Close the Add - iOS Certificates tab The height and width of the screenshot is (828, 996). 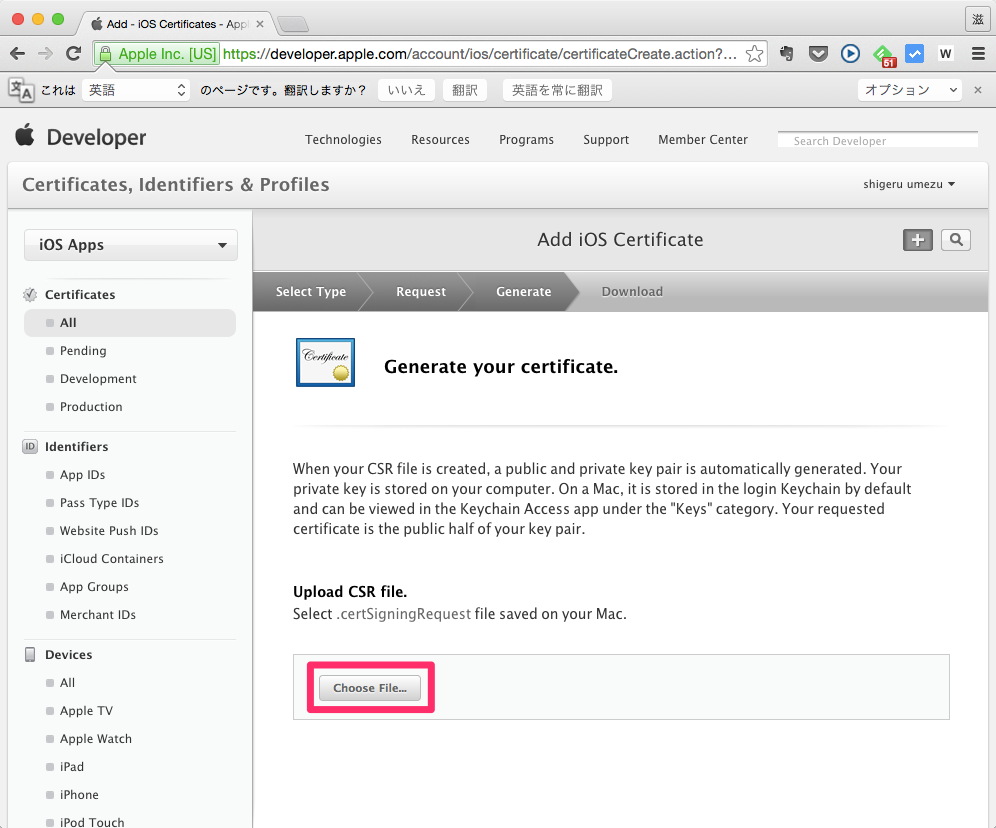tap(259, 24)
